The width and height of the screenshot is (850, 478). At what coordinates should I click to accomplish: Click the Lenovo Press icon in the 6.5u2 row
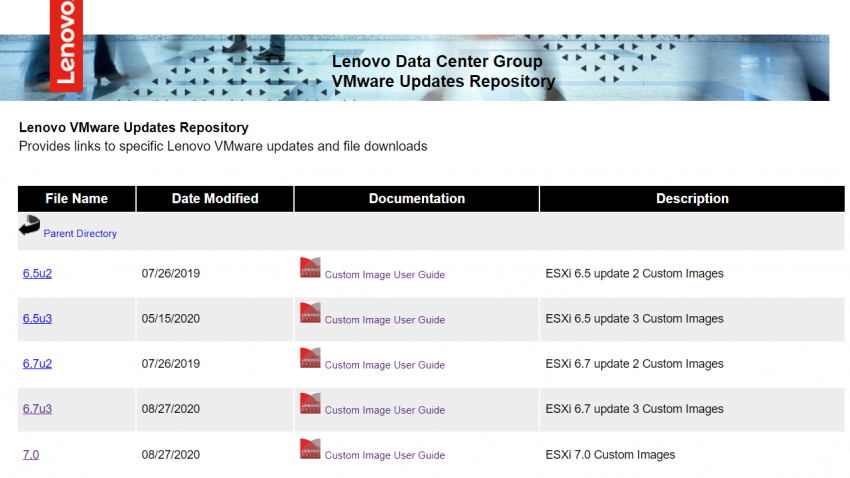click(310, 268)
